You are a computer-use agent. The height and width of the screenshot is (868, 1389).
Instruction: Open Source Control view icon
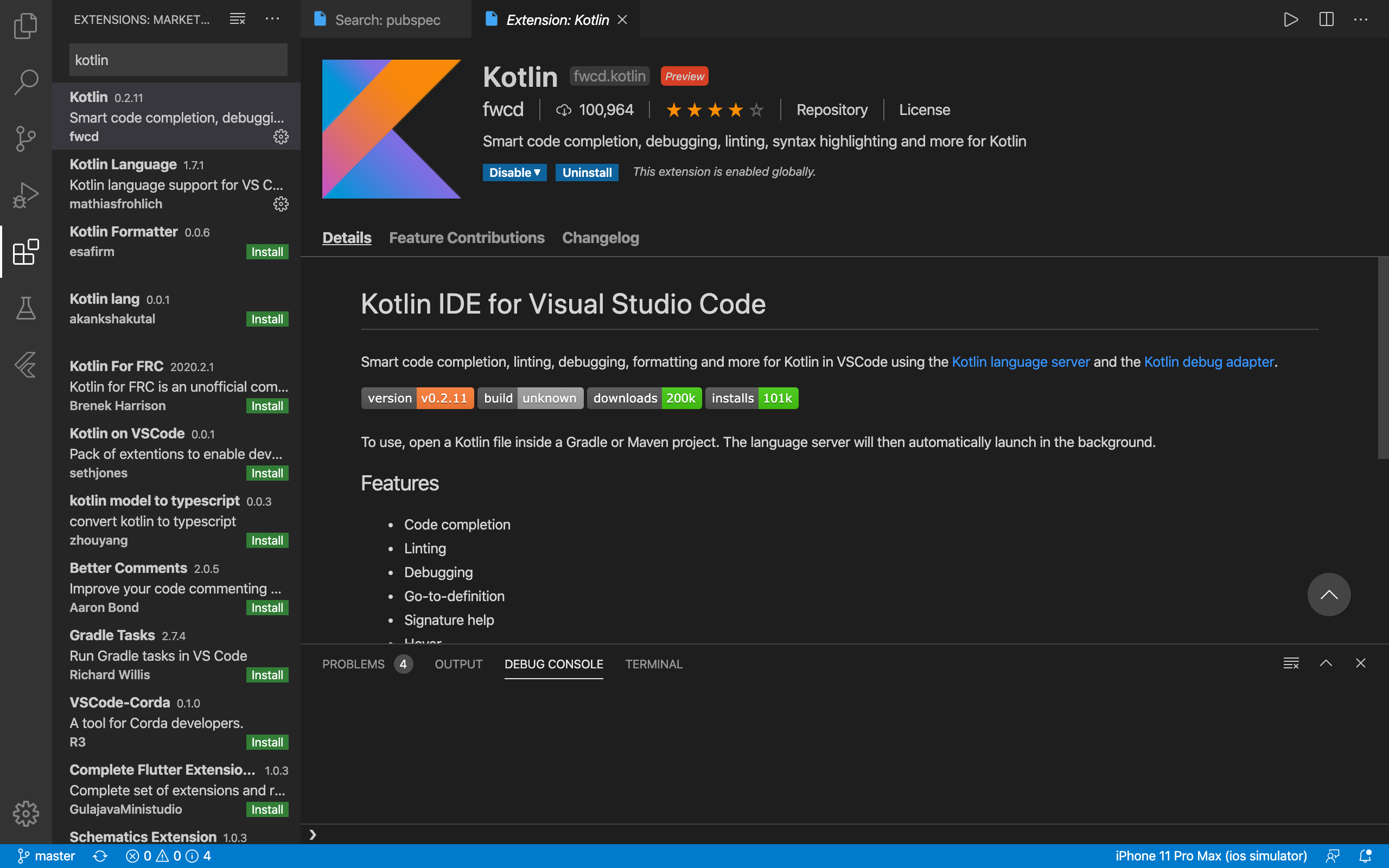(26, 138)
